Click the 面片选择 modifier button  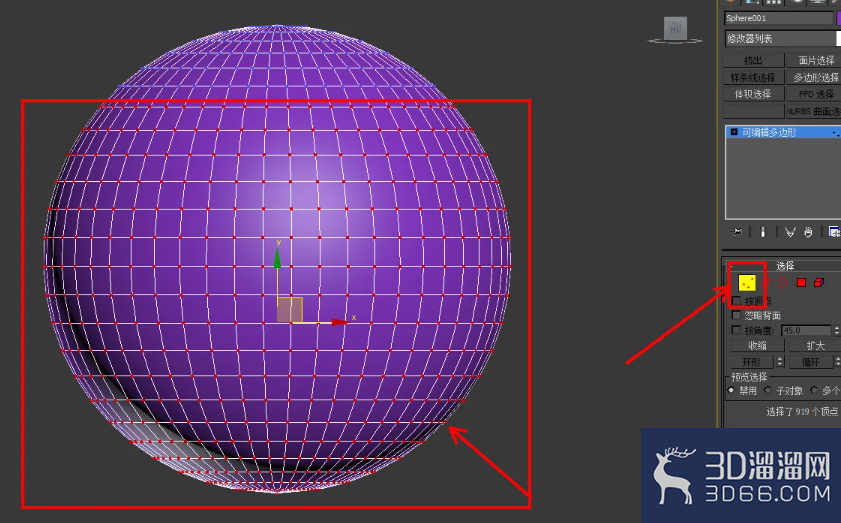pos(814,60)
